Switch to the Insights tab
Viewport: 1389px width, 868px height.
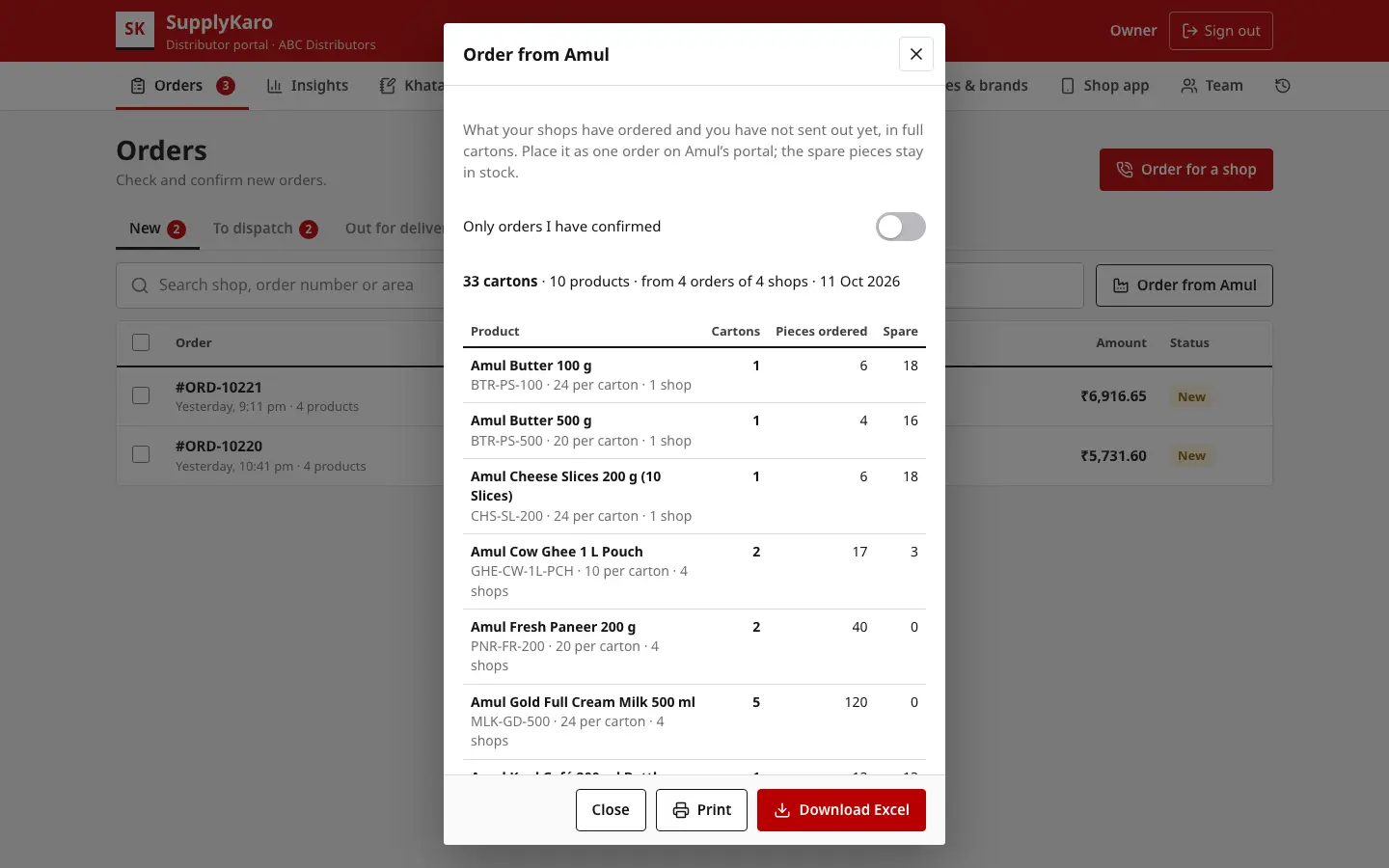[308, 86]
